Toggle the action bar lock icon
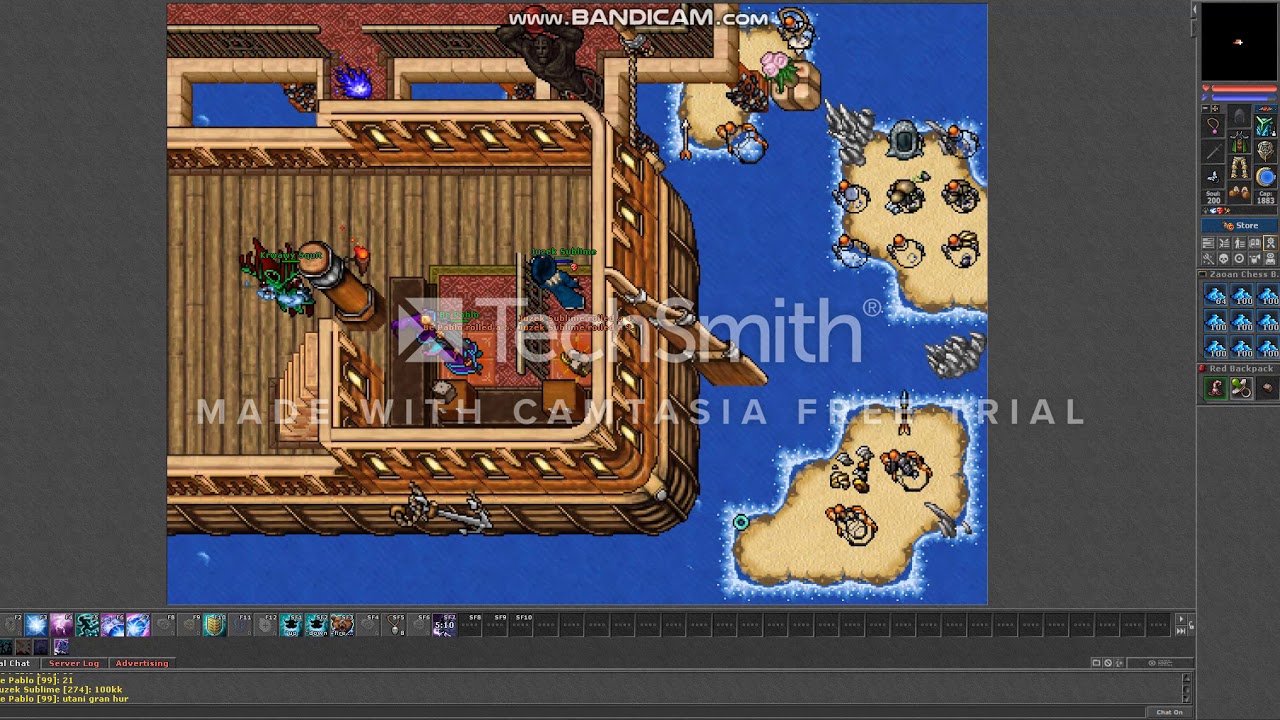The image size is (1280, 720). pyautogui.click(x=1191, y=625)
